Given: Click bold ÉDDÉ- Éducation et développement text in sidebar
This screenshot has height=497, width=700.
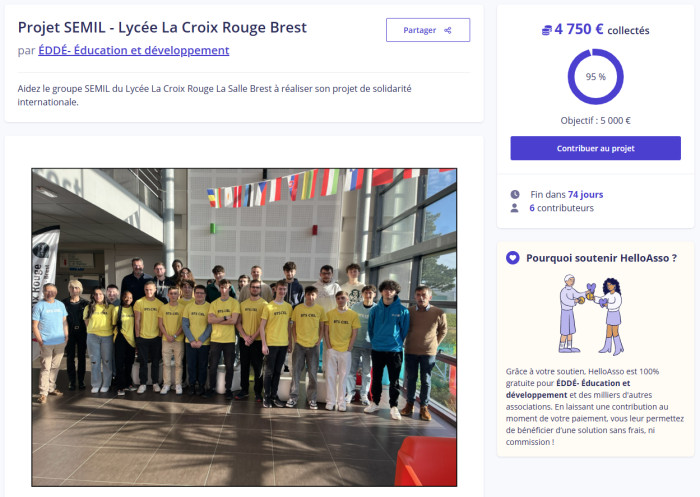Looking at the screenshot, I should click(568, 389).
